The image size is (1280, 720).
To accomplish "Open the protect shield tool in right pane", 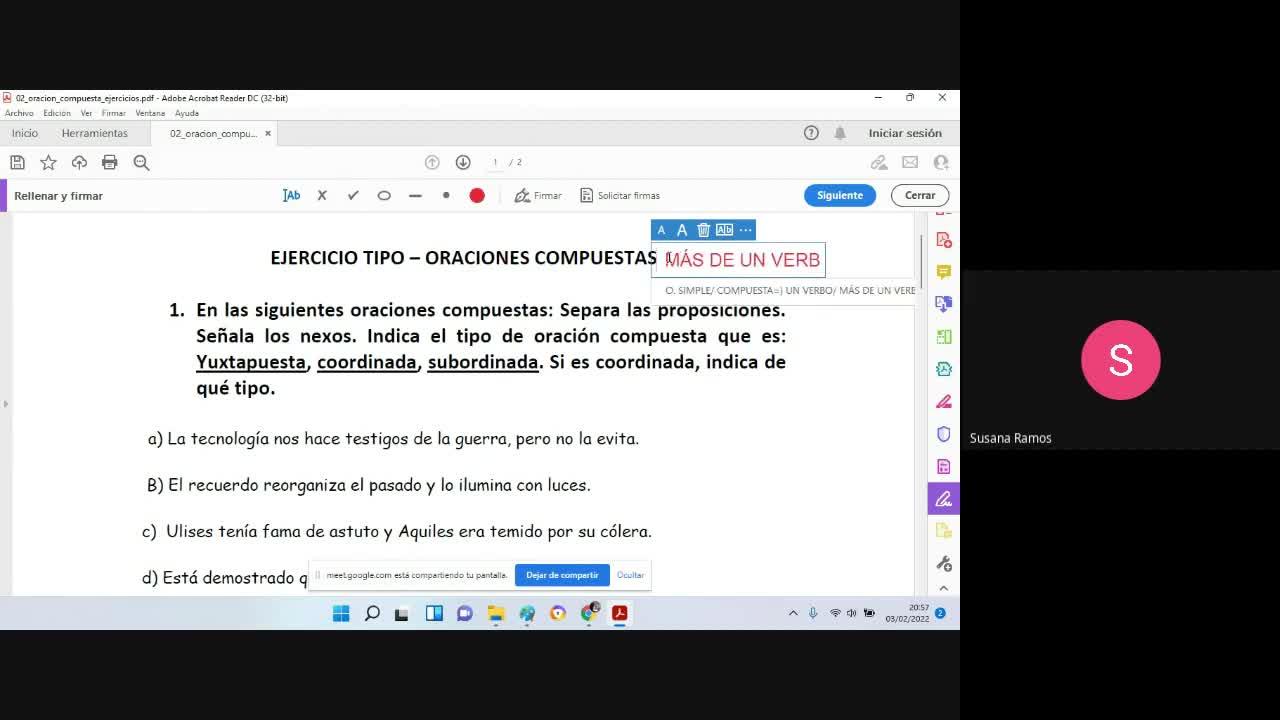I will (x=943, y=434).
